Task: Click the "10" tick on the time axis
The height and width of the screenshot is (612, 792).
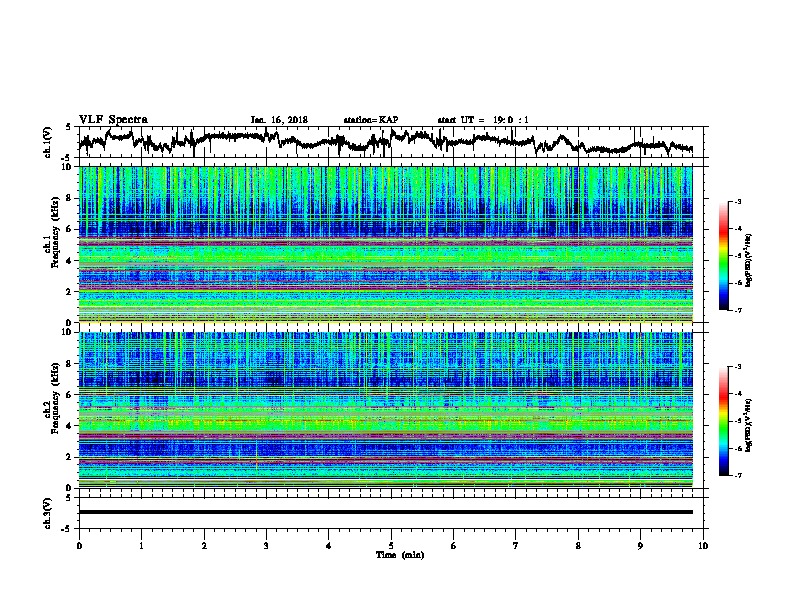Action: tap(703, 546)
